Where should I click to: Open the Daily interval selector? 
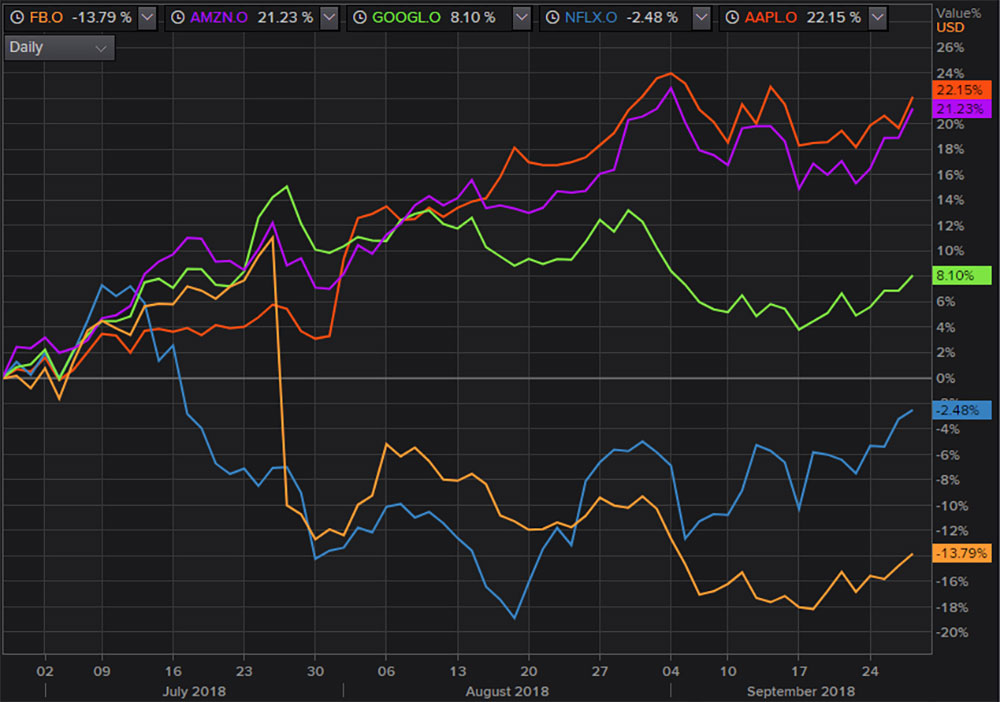[x=59, y=48]
